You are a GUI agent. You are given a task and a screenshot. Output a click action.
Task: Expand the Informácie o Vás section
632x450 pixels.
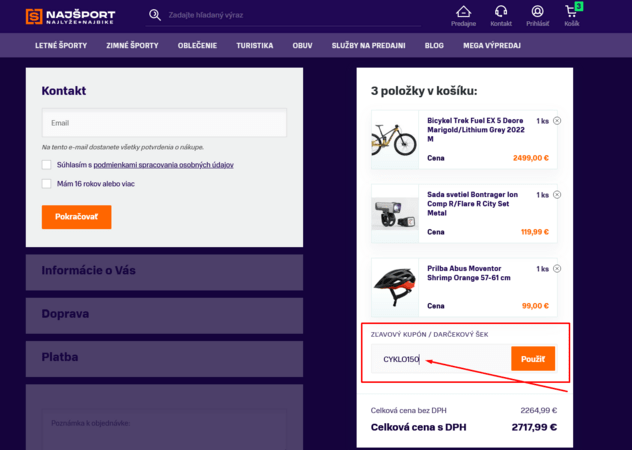coord(164,271)
